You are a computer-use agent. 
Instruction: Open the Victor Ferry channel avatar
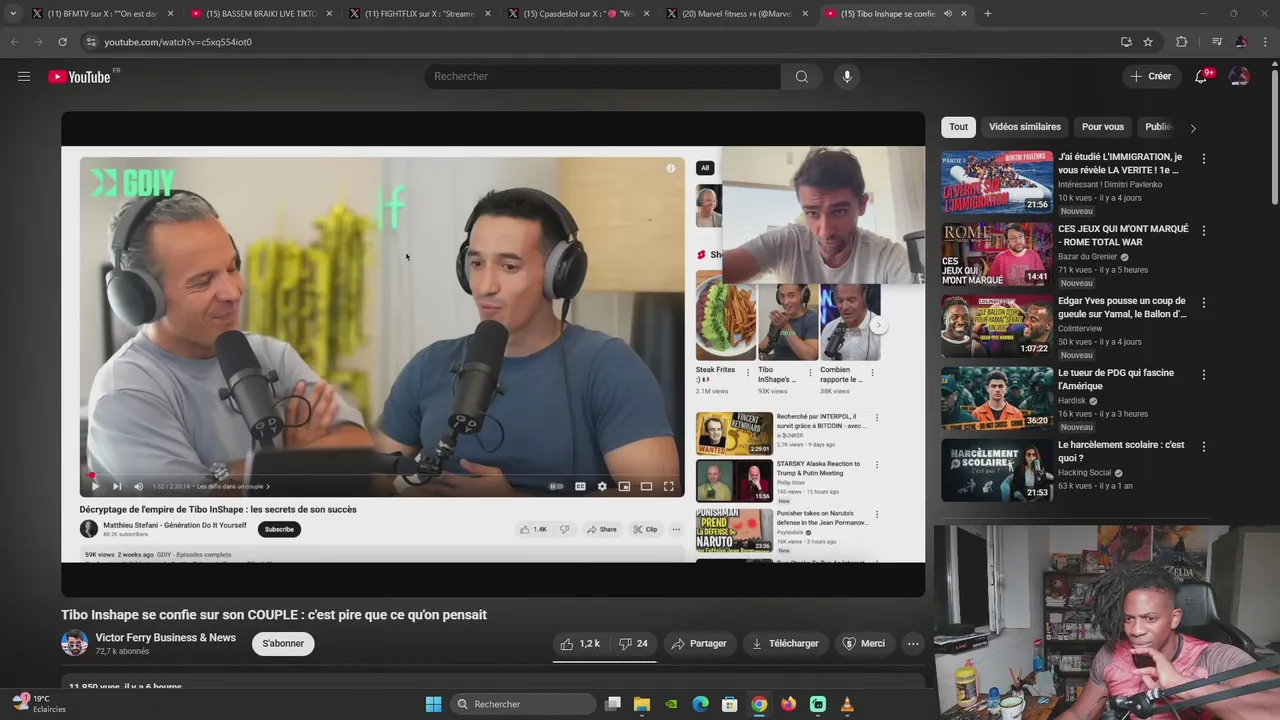point(74,643)
